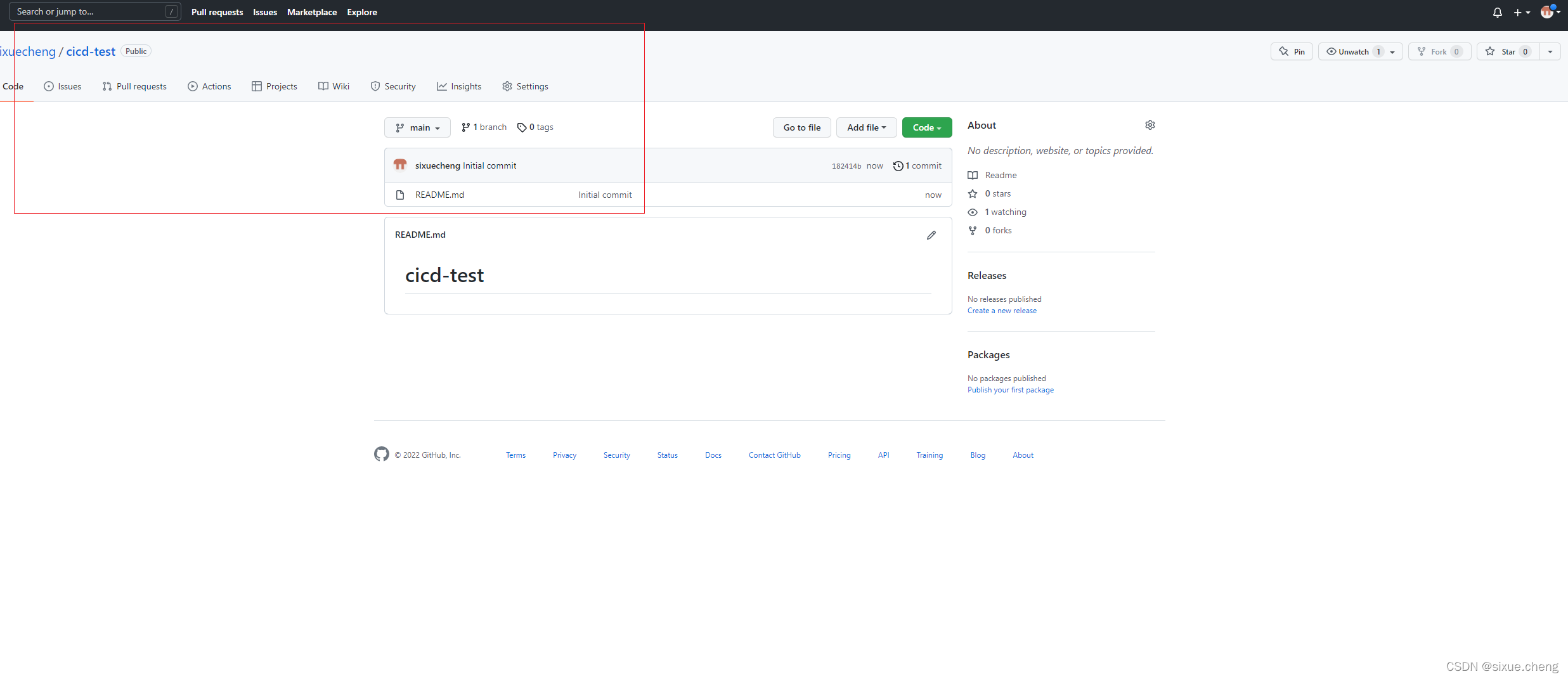
Task: Open the Issues repository tab
Action: tap(62, 86)
